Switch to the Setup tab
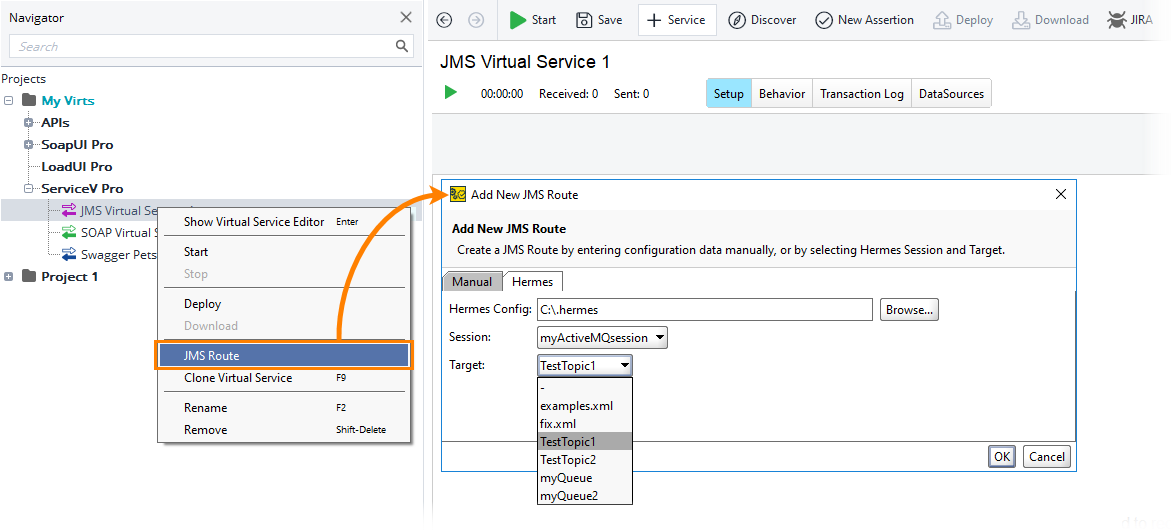The image size is (1172, 531). coord(729,93)
